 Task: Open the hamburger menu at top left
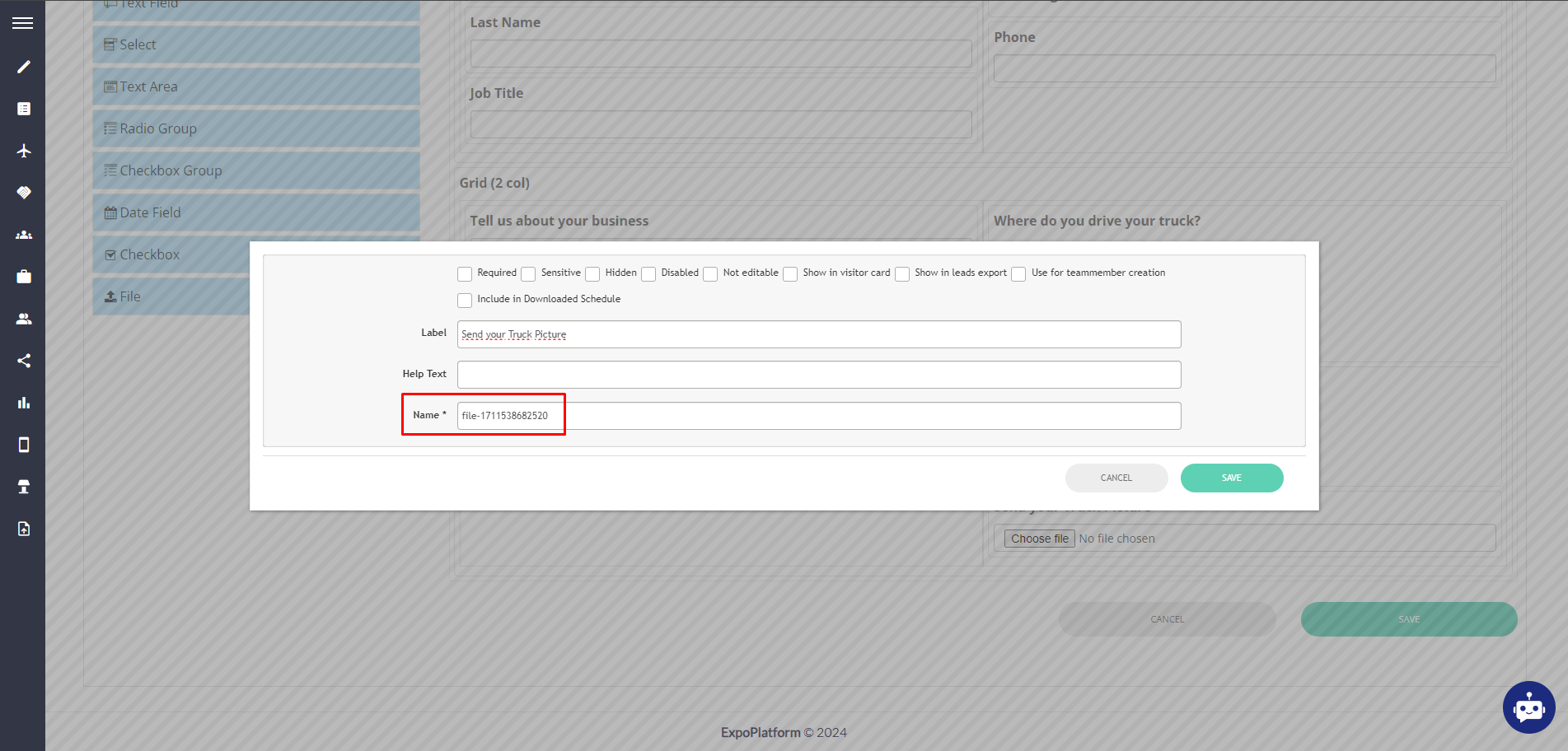click(22, 22)
